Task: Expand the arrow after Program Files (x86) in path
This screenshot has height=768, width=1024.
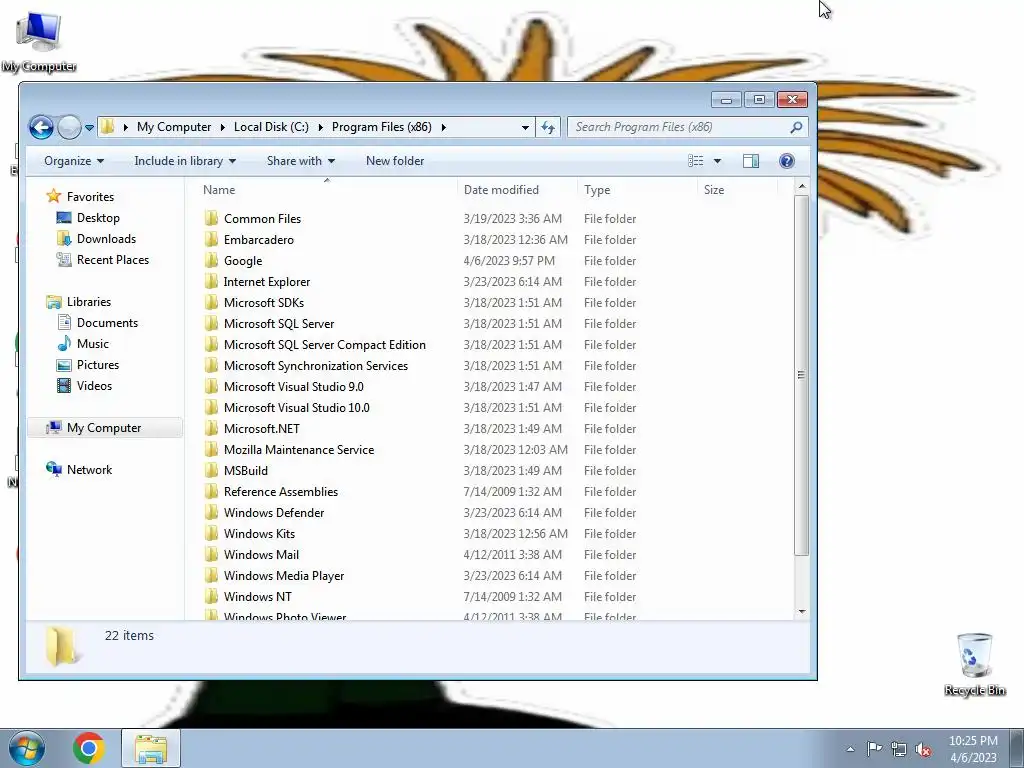Action: (x=443, y=127)
